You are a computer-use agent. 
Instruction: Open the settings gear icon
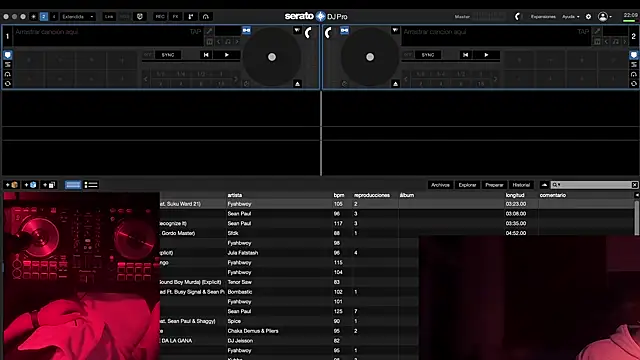(588, 17)
